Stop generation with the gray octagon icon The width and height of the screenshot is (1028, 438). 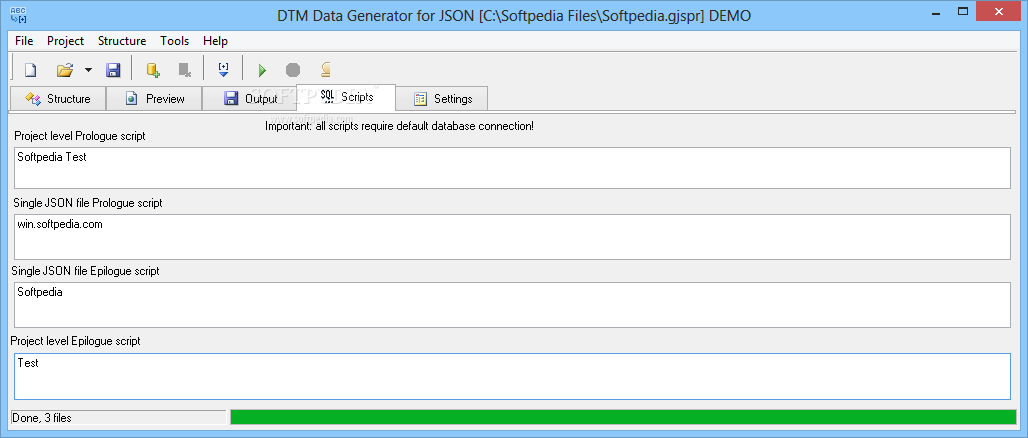293,70
